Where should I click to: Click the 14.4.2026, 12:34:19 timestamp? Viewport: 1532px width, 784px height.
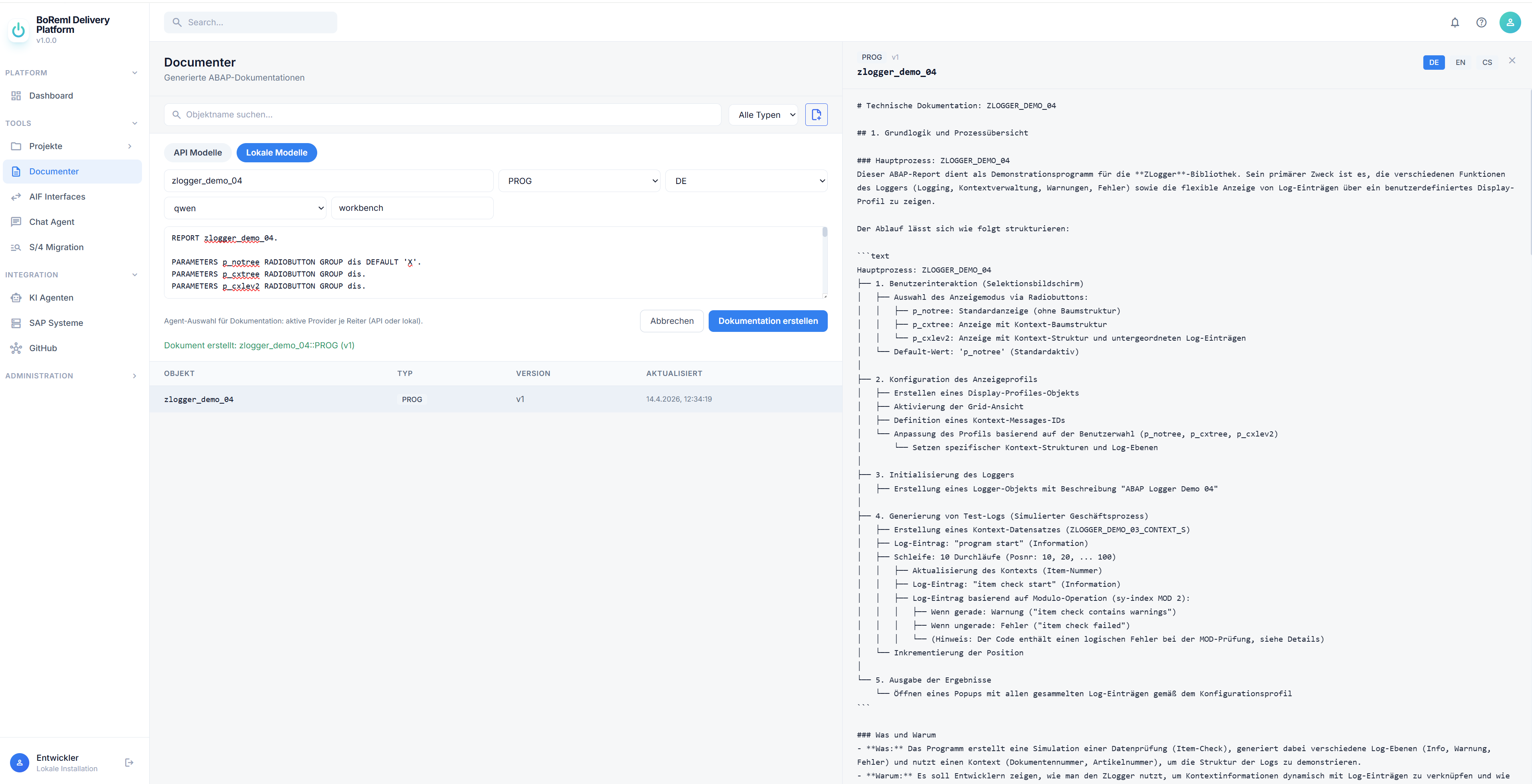point(679,400)
